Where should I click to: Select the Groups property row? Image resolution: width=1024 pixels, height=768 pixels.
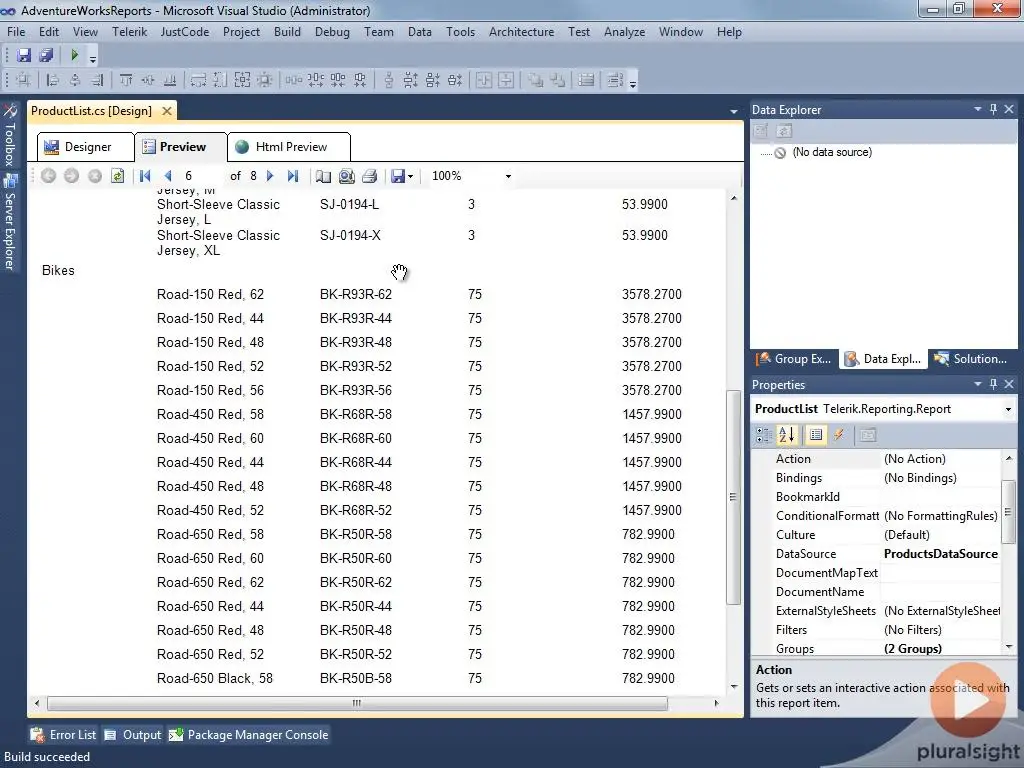876,649
